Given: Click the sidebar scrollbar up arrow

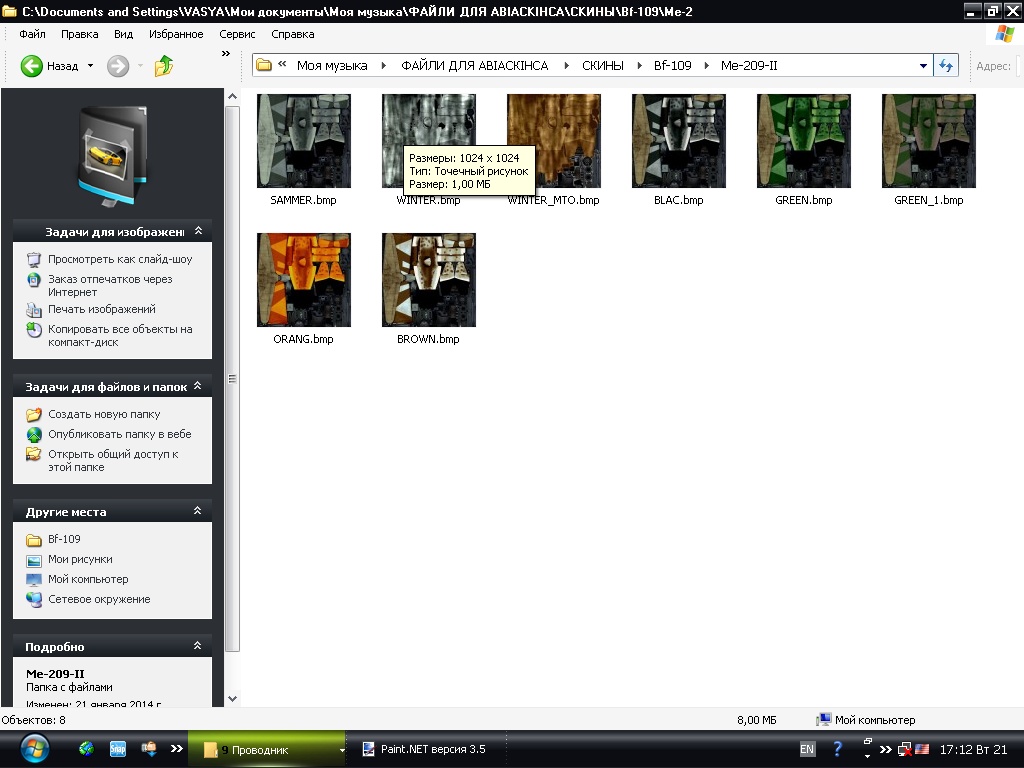Looking at the screenshot, I should click(232, 97).
